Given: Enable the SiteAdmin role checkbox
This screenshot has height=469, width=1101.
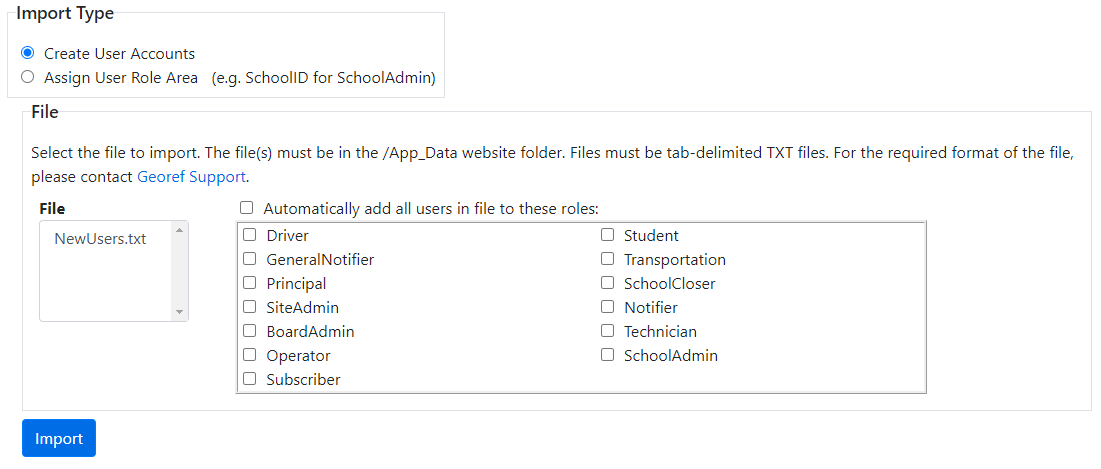Looking at the screenshot, I should [250, 308].
